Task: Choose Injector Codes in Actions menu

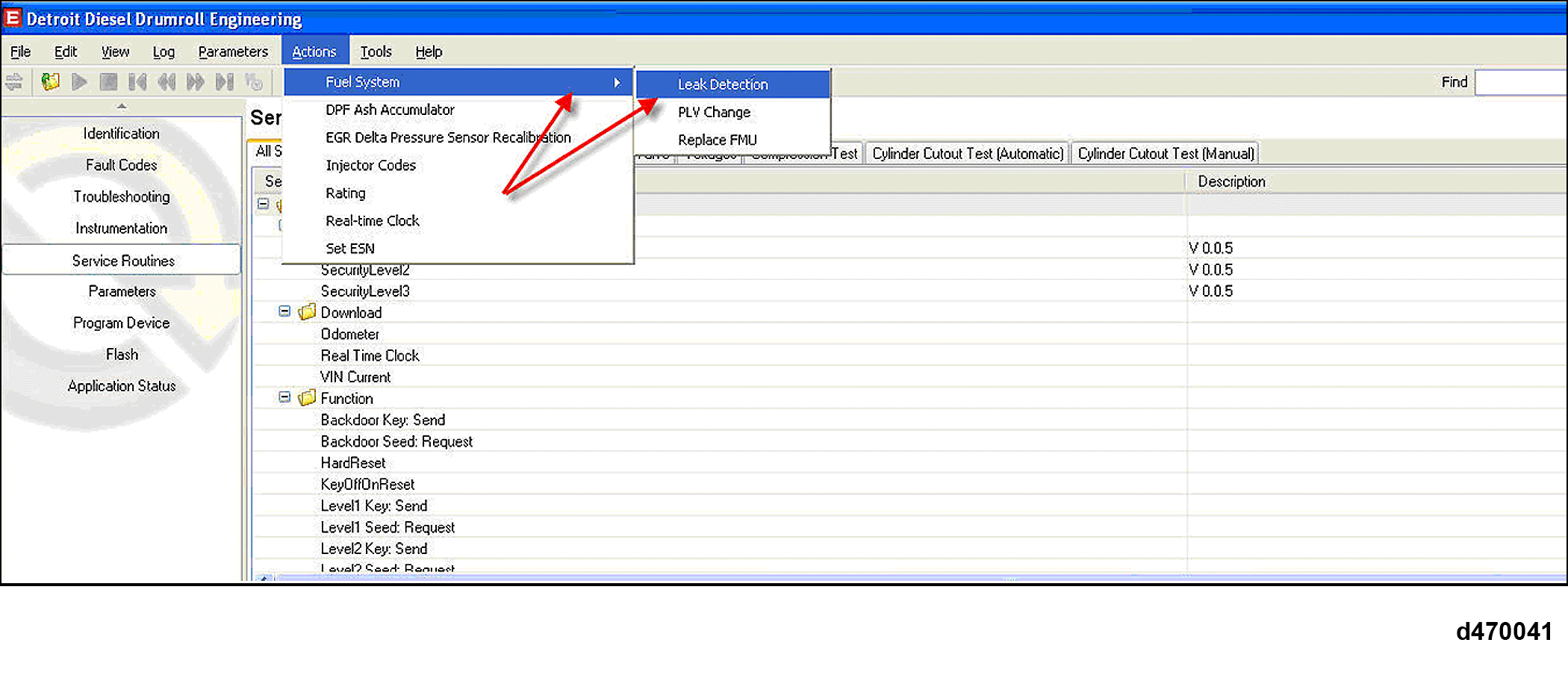Action: [370, 165]
